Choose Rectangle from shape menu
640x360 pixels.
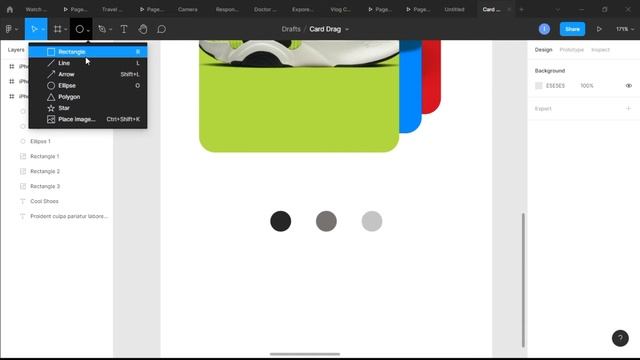(x=88, y=52)
